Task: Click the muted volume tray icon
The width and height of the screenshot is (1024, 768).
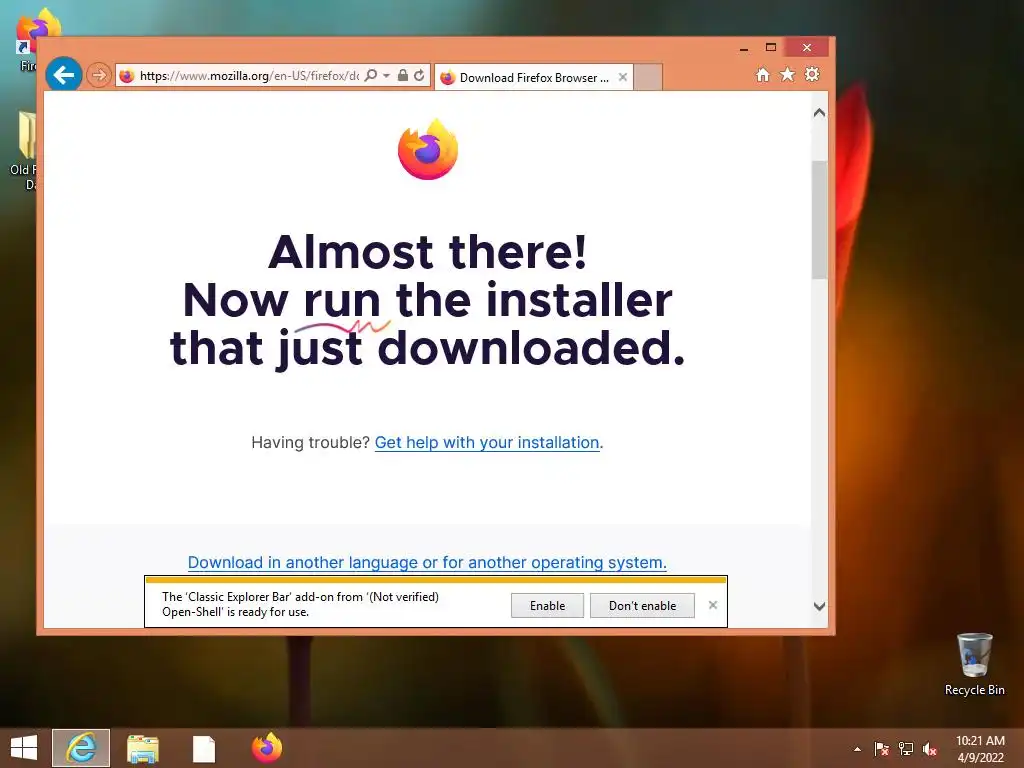Action: [x=930, y=749]
